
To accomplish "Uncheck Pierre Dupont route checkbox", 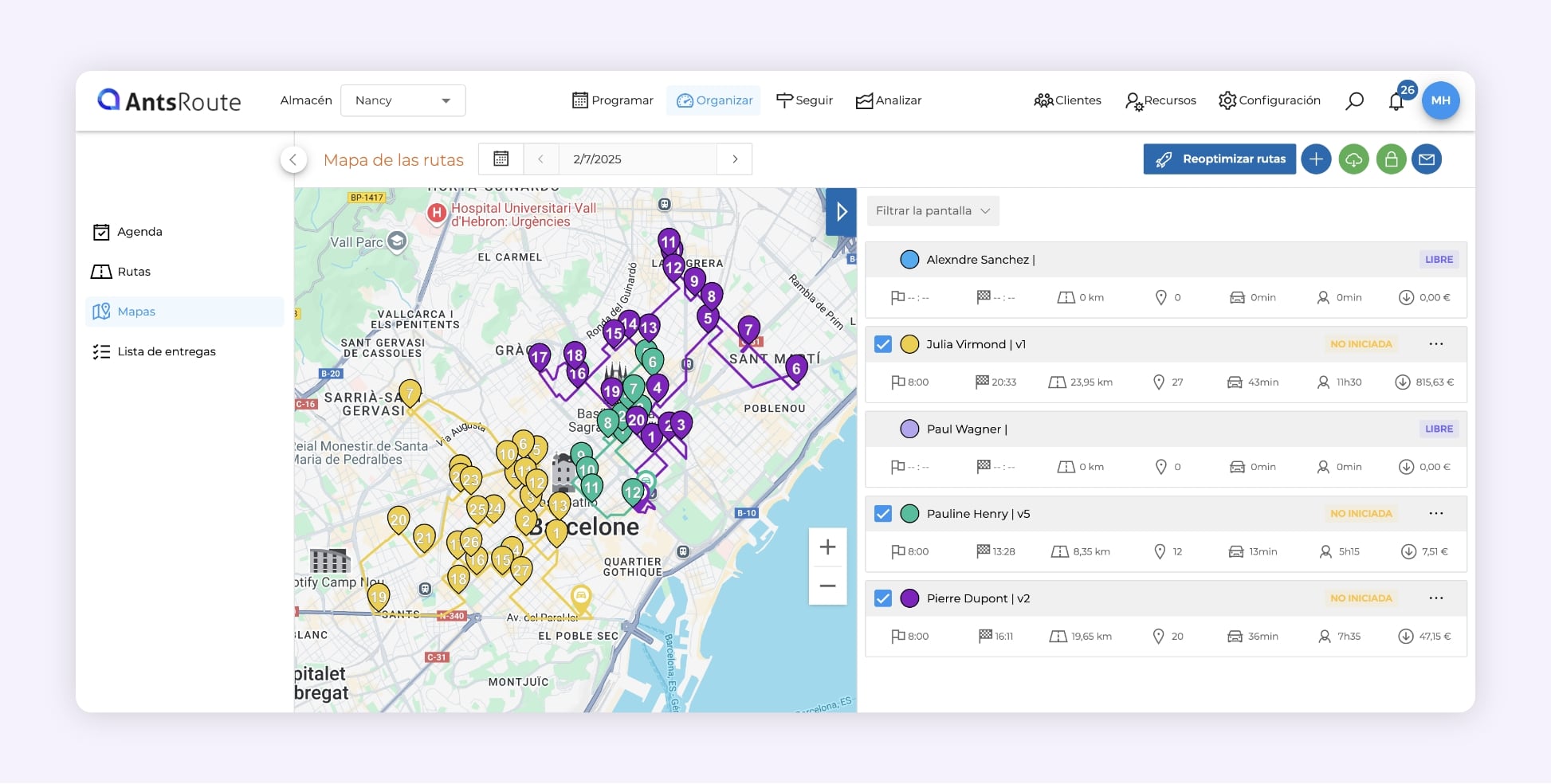I will click(883, 598).
